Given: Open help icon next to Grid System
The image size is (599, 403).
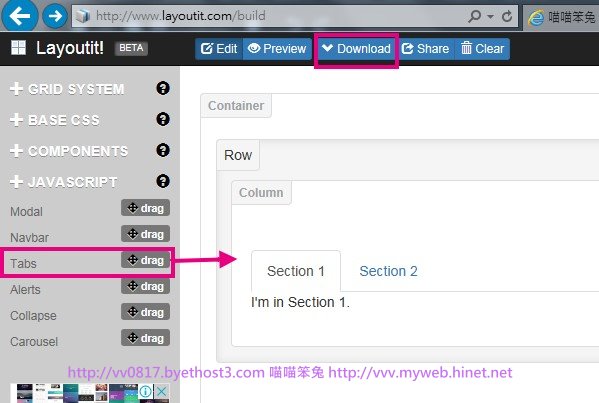Looking at the screenshot, I should click(x=163, y=88).
